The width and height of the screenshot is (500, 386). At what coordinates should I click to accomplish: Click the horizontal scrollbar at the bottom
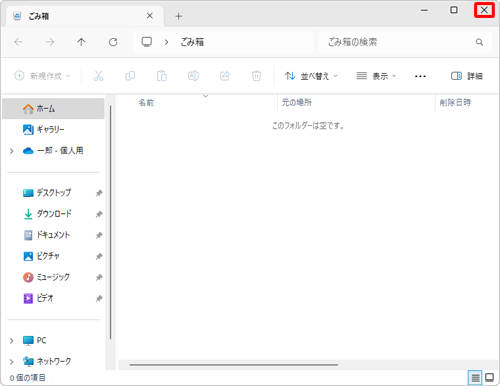click(x=234, y=365)
